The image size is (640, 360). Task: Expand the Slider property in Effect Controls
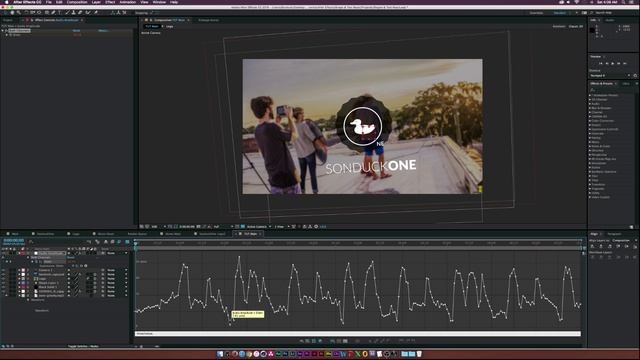[7, 35]
